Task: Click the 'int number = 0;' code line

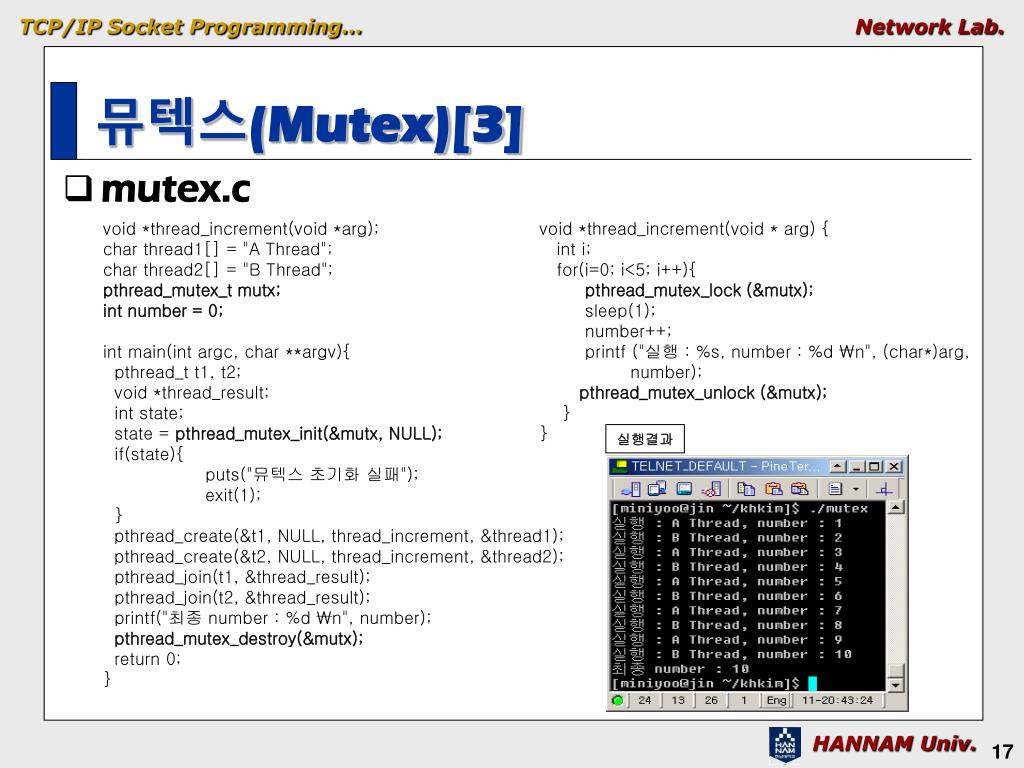Action: coord(163,311)
